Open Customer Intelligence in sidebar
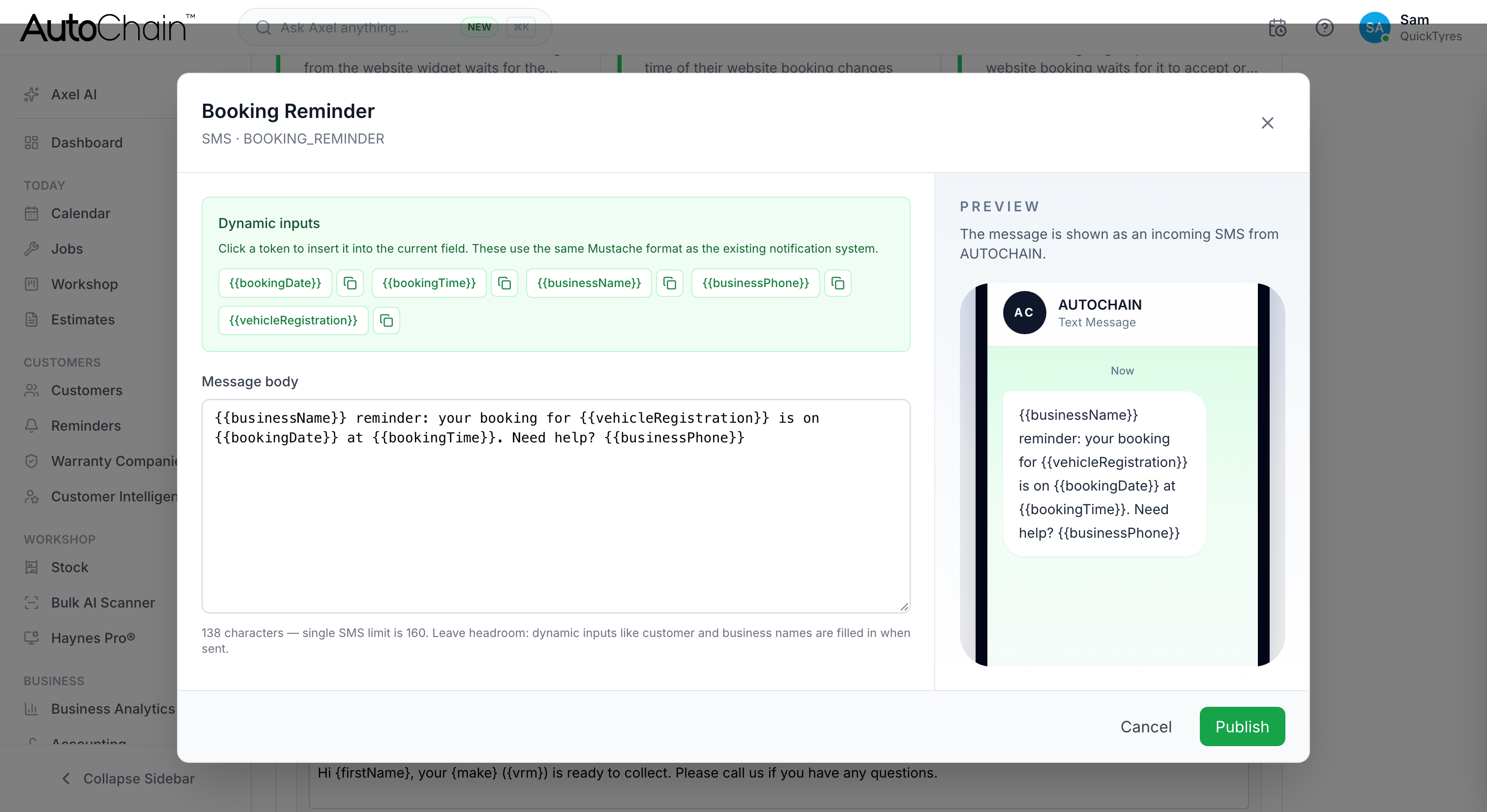1487x812 pixels. (x=100, y=496)
